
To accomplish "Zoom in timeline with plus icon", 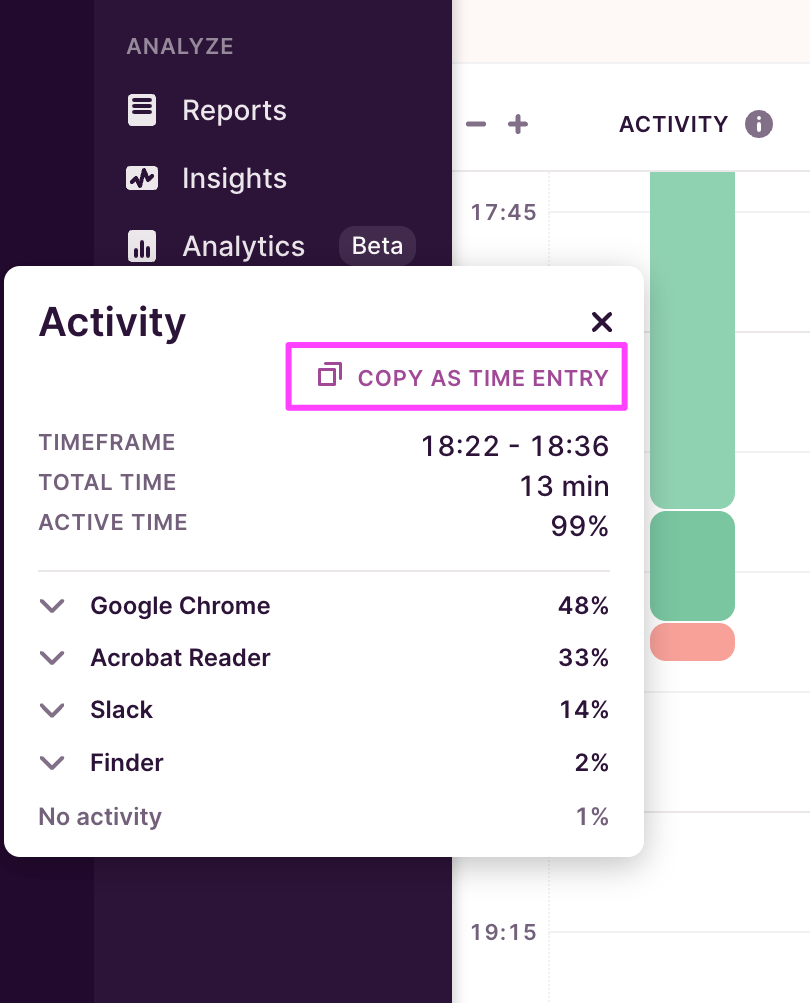I will tap(517, 124).
